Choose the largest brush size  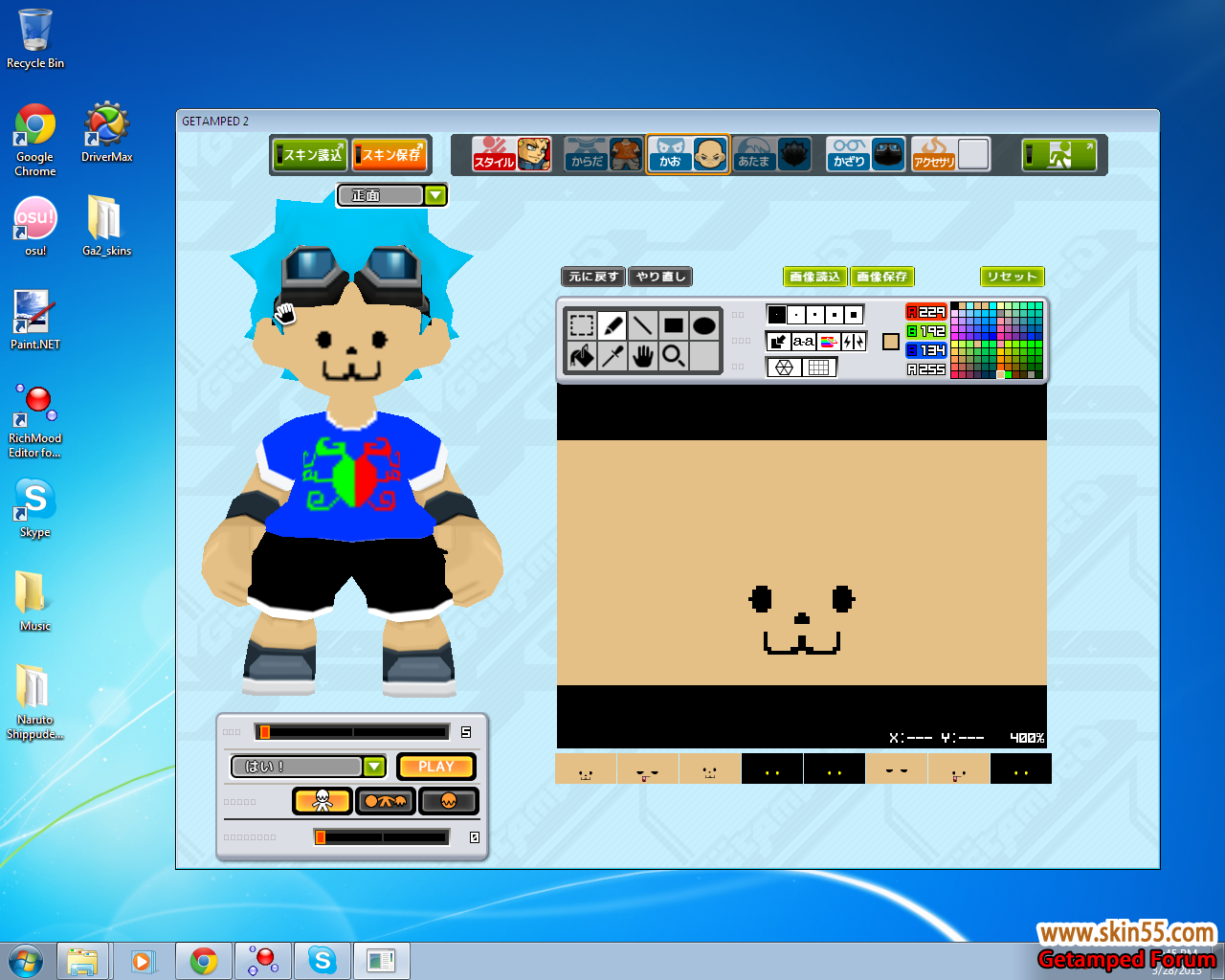click(854, 314)
